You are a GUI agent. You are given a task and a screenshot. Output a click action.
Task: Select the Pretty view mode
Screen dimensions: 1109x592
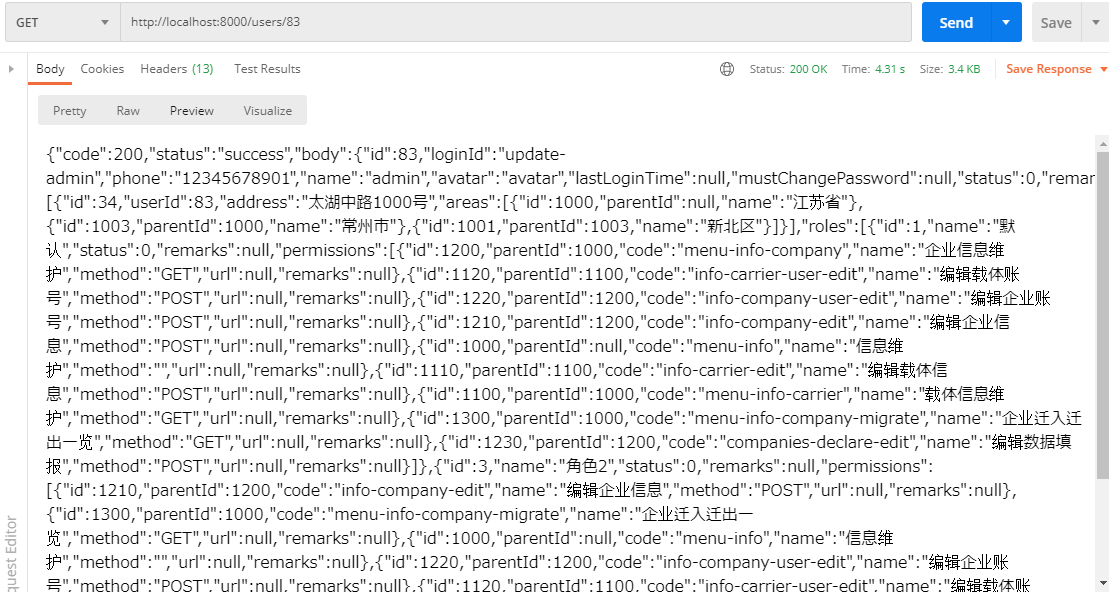pos(70,111)
